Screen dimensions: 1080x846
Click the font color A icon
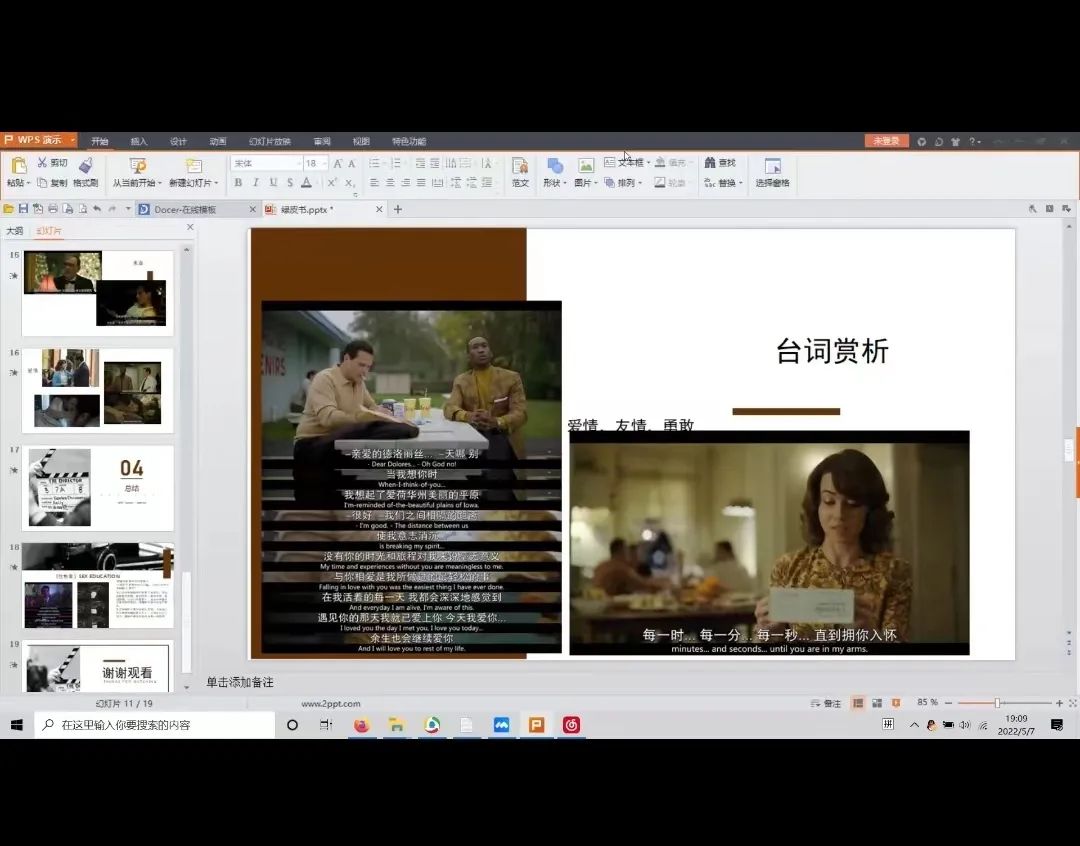click(307, 183)
